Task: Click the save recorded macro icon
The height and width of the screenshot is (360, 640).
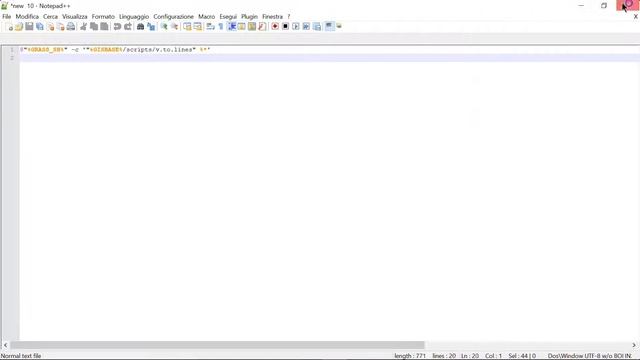Action: [317, 27]
